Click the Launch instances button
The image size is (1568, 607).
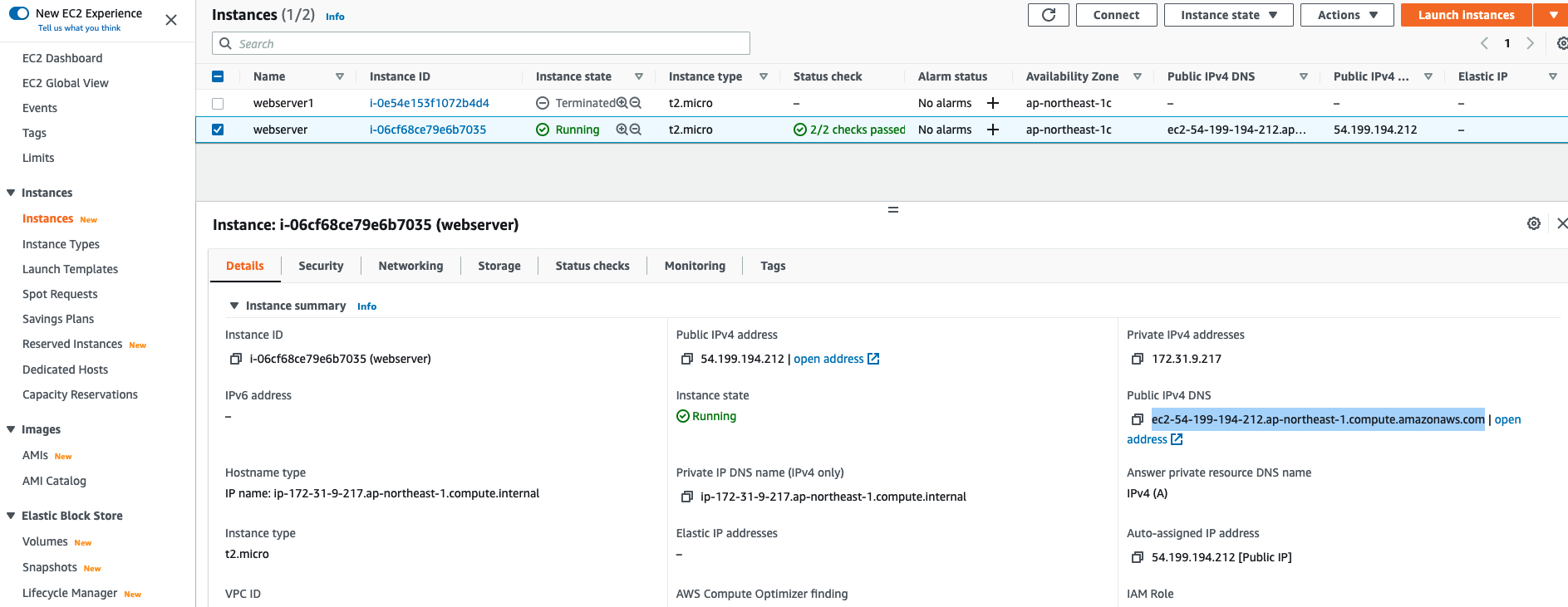1466,15
